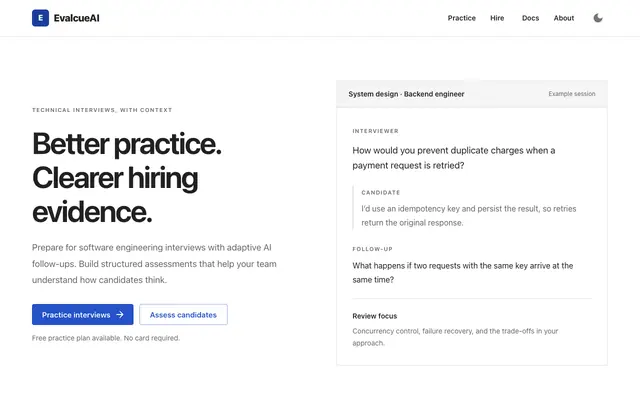Toggle dark mode with the moon icon
Screen dimensions: 640x400
coord(598,18)
